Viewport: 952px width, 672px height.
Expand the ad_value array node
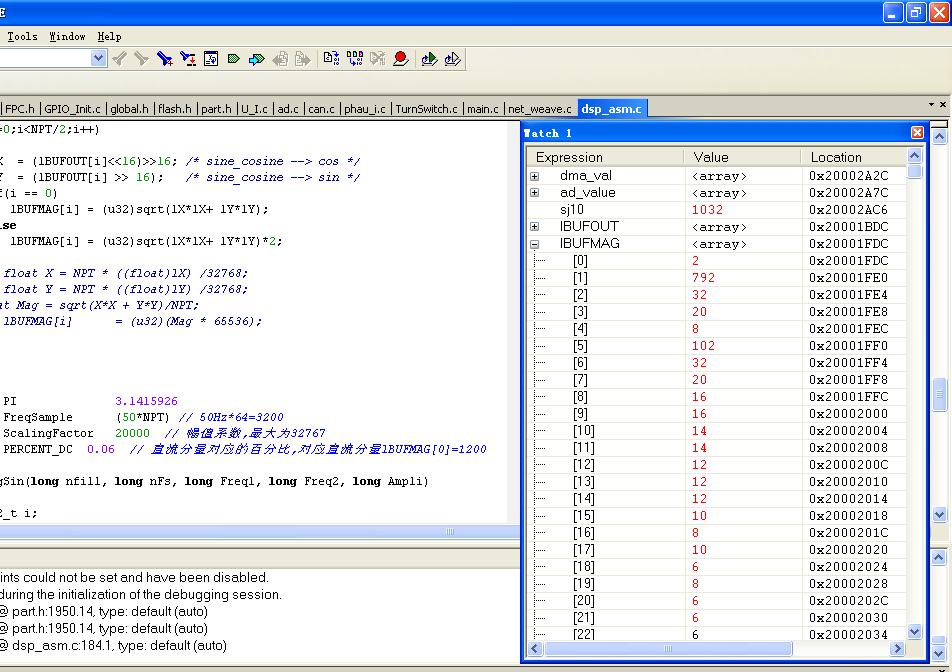click(x=534, y=192)
